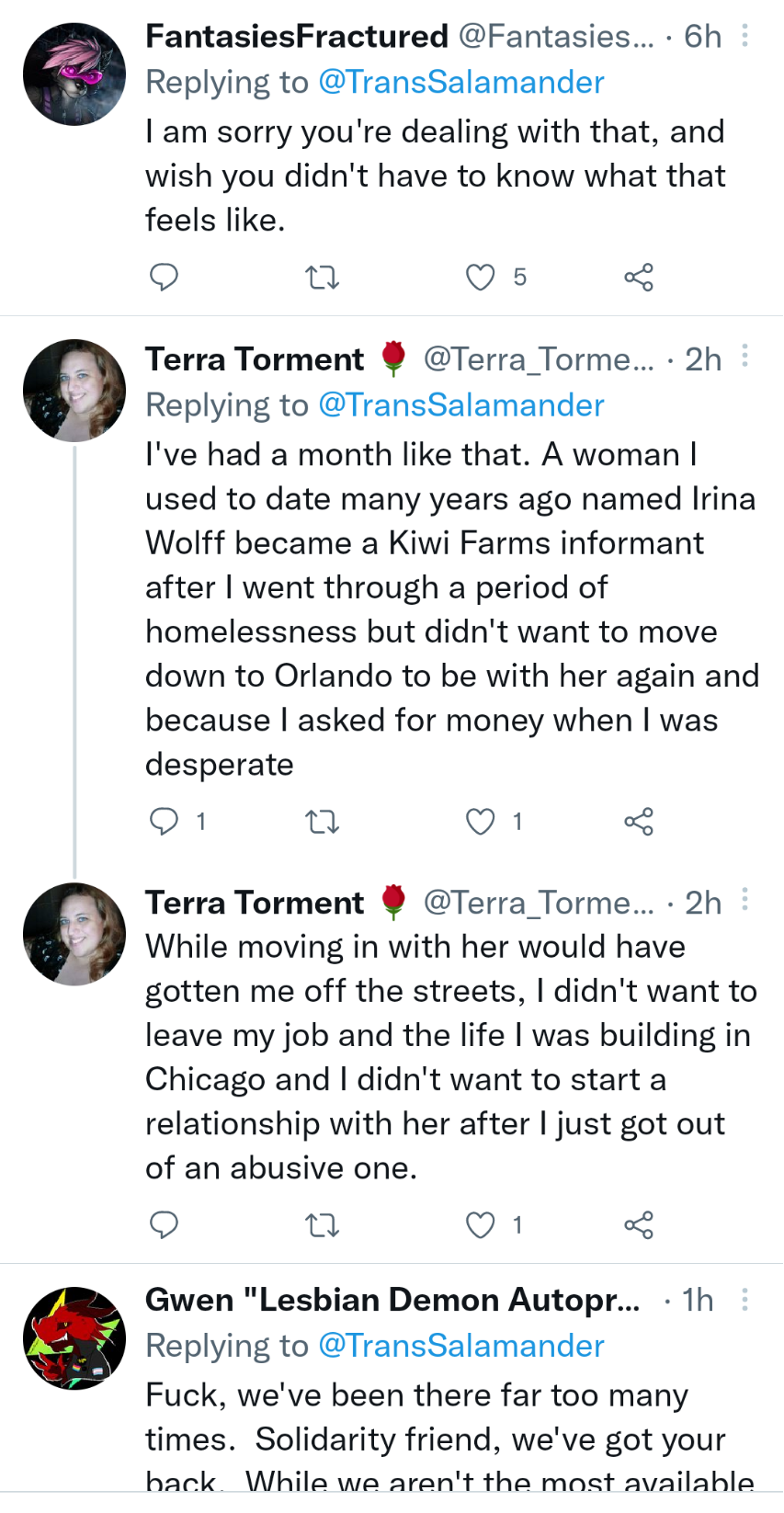The image size is (784, 1513).
Task: Open @TransSalamander link under FantasiesFractured
Action: point(460,82)
